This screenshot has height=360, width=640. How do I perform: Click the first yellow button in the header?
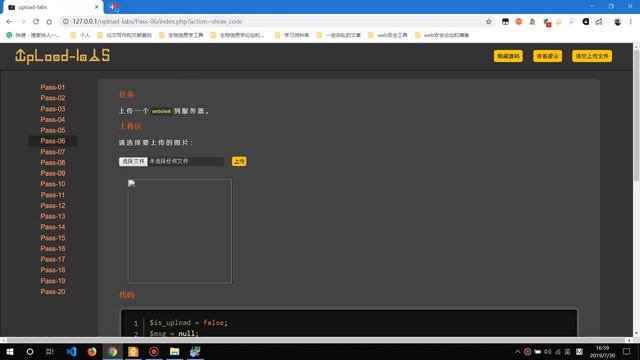click(508, 56)
